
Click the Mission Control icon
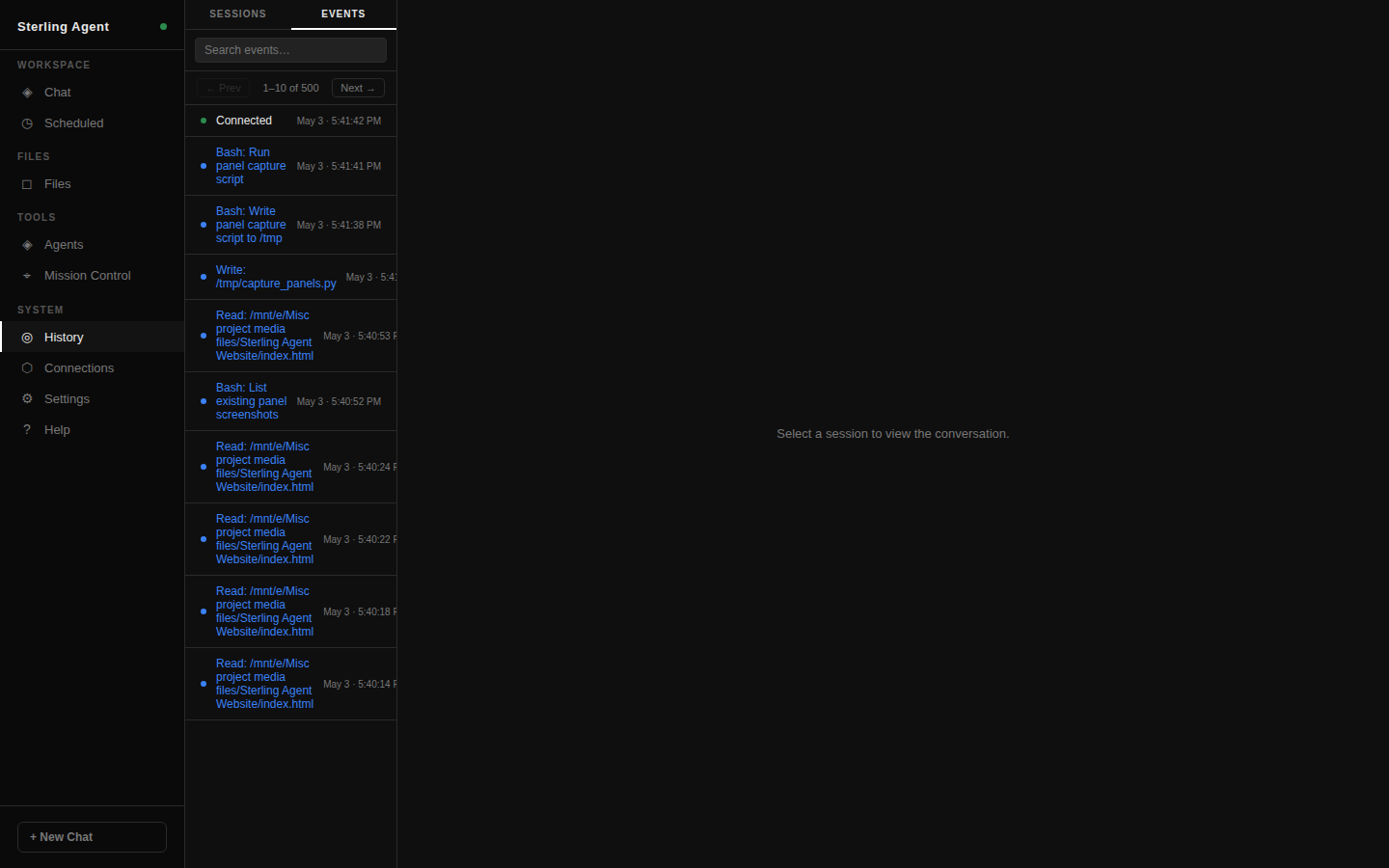tap(27, 276)
